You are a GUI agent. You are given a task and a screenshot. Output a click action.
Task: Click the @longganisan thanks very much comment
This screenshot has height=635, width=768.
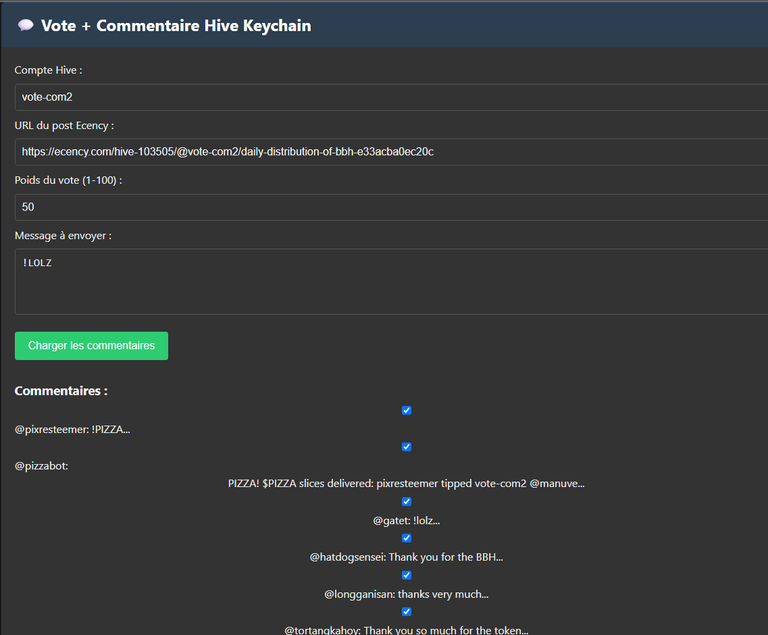[x=407, y=594]
